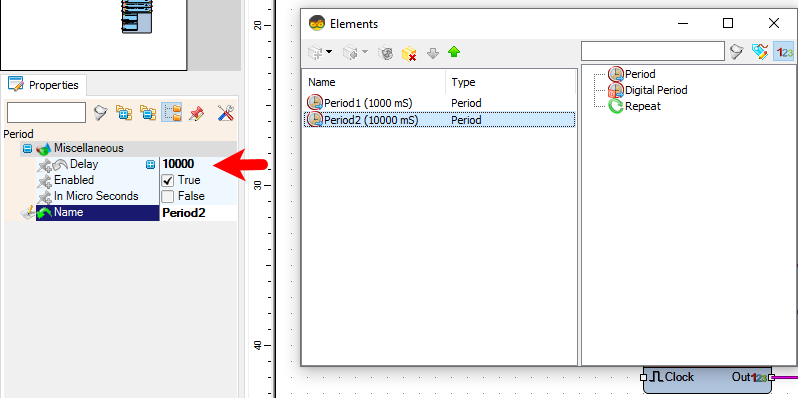798x398 pixels.
Task: Click the green undo arrow next to Name
Action: (x=44, y=213)
